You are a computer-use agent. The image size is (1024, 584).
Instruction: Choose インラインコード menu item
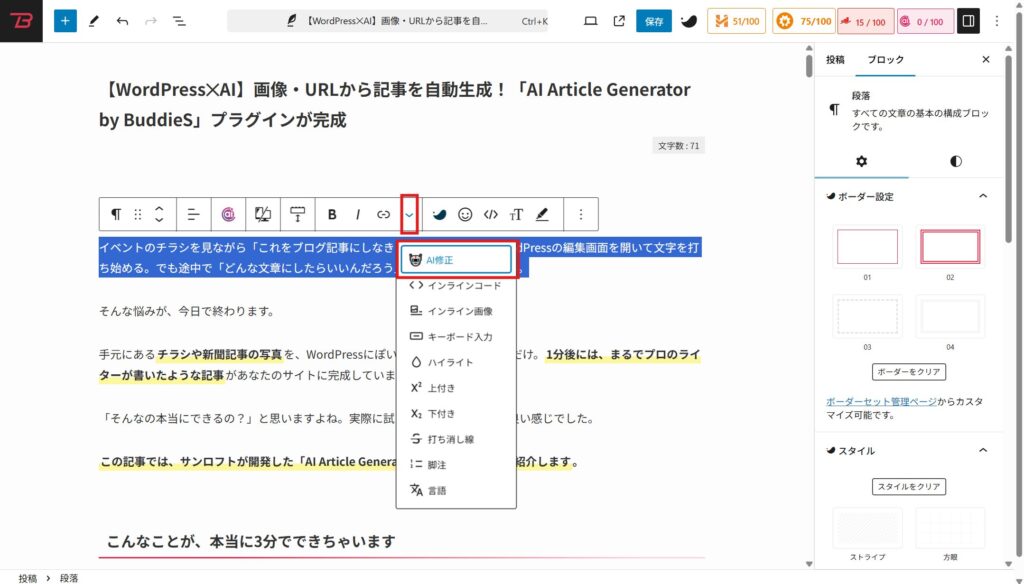pos(456,285)
